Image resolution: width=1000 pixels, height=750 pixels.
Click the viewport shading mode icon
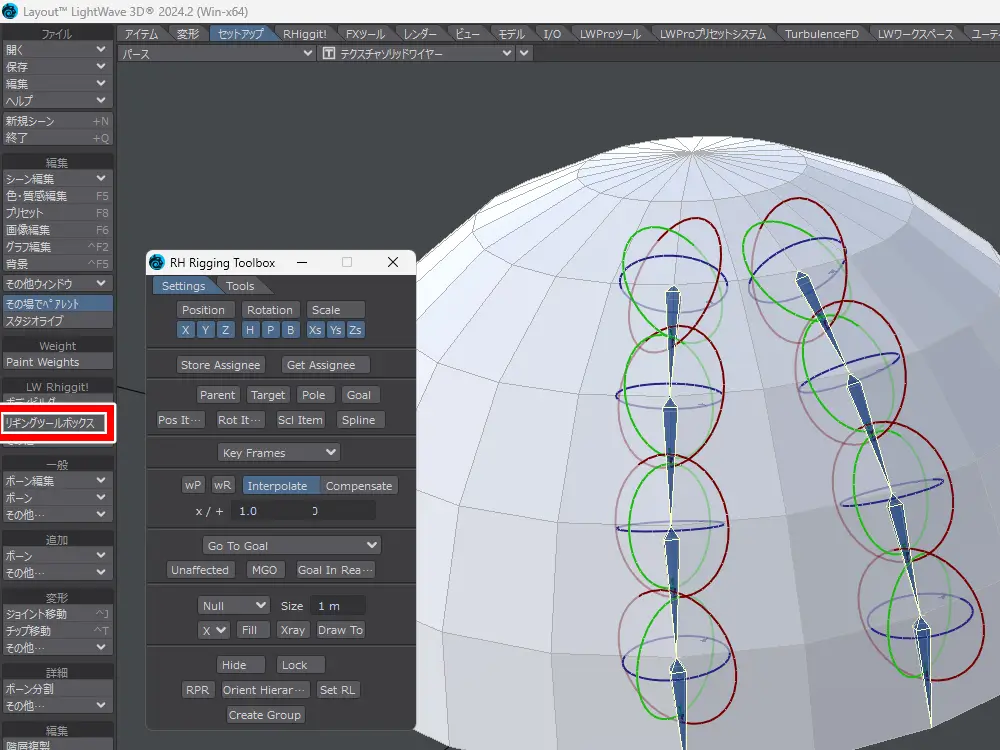coord(327,54)
